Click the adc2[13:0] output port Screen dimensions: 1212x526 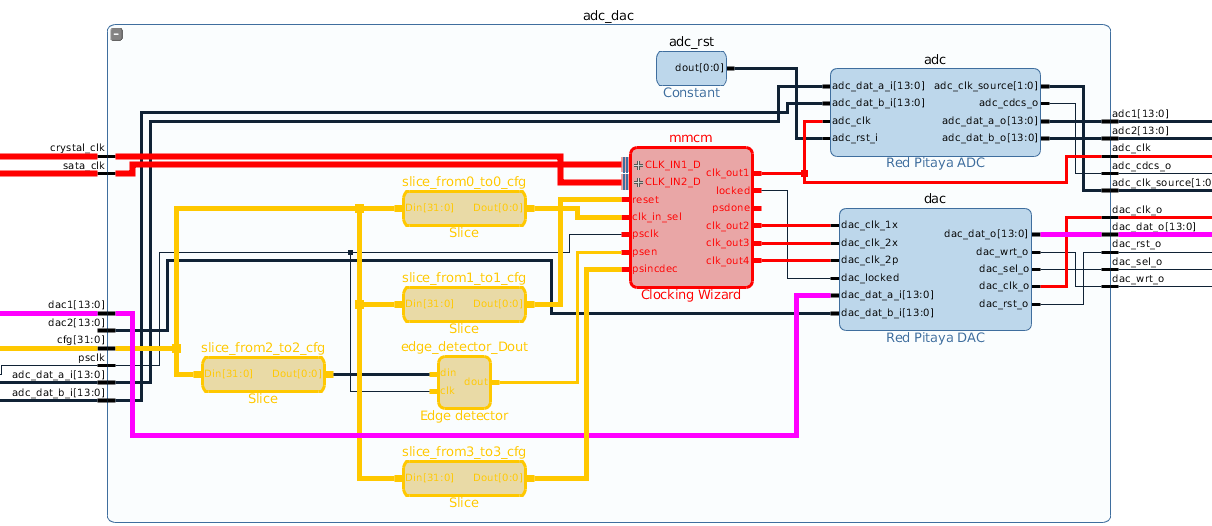1141,131
